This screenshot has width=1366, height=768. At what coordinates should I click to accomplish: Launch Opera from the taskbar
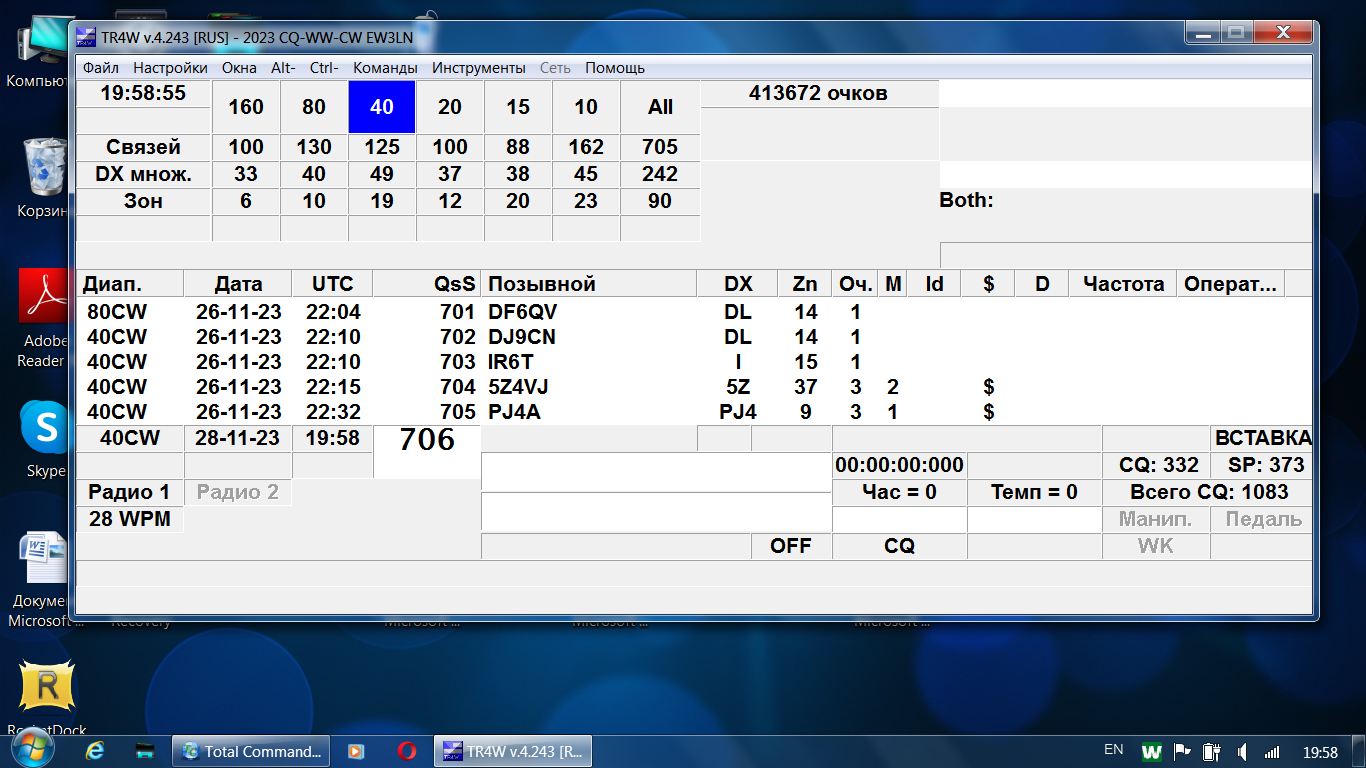pos(406,751)
